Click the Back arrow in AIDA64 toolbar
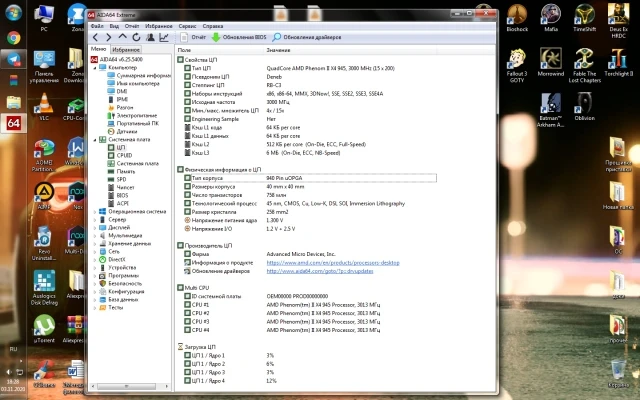Screen dimensions: 640x400 [x=95, y=37]
